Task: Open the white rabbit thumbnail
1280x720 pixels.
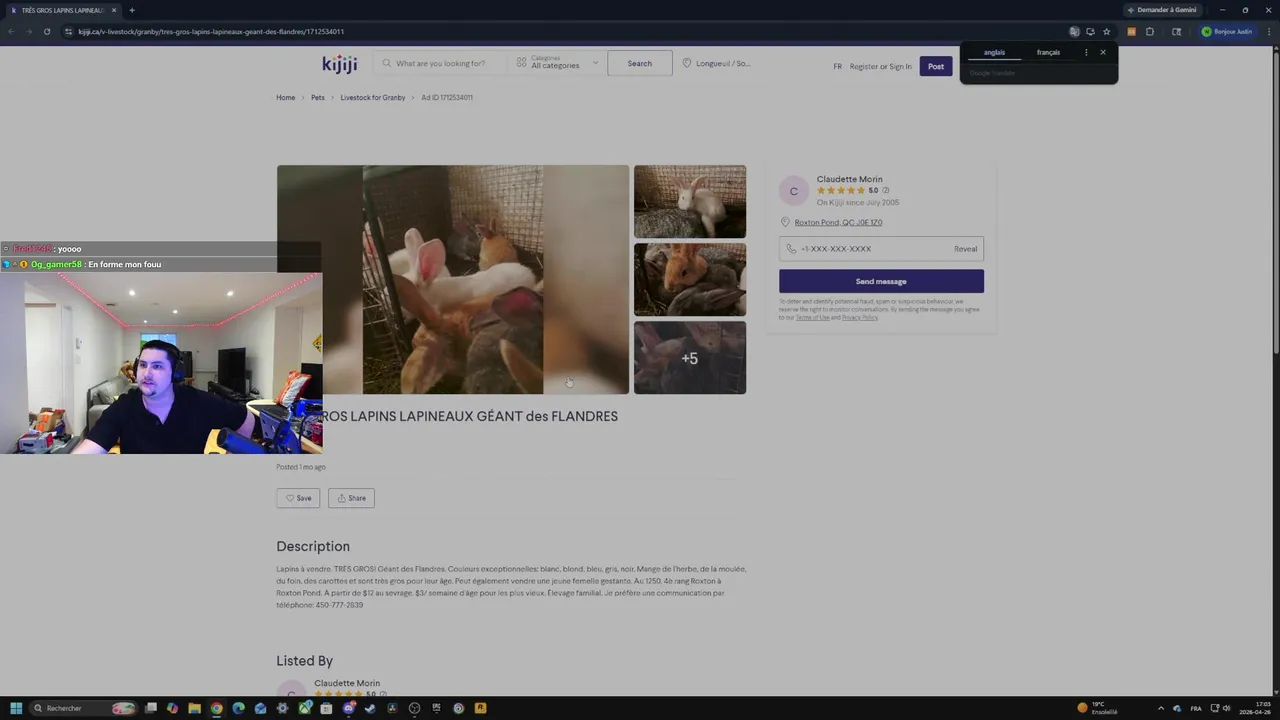Action: [x=690, y=201]
